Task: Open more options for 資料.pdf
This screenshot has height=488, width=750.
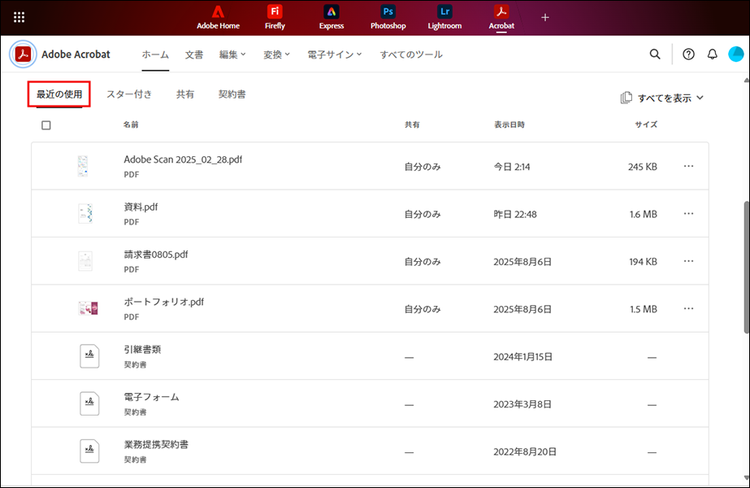Action: (x=688, y=214)
